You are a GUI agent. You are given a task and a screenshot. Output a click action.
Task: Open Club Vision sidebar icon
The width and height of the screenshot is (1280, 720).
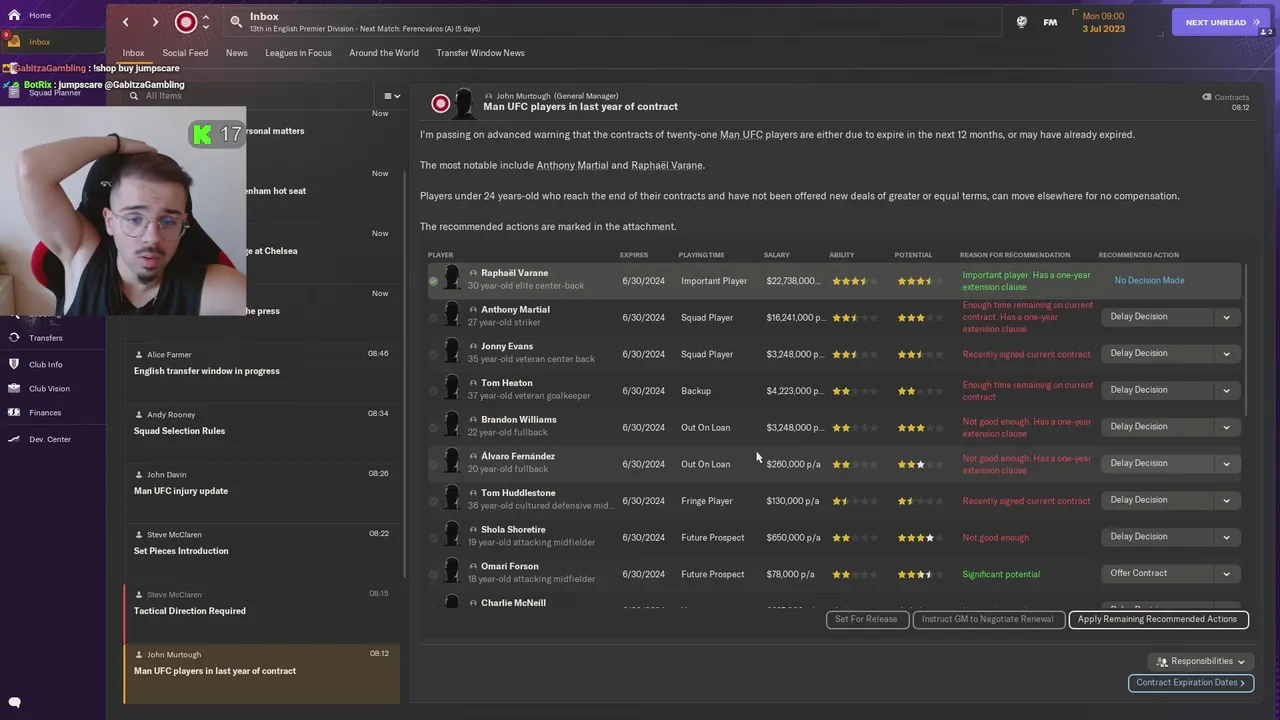pos(14,388)
